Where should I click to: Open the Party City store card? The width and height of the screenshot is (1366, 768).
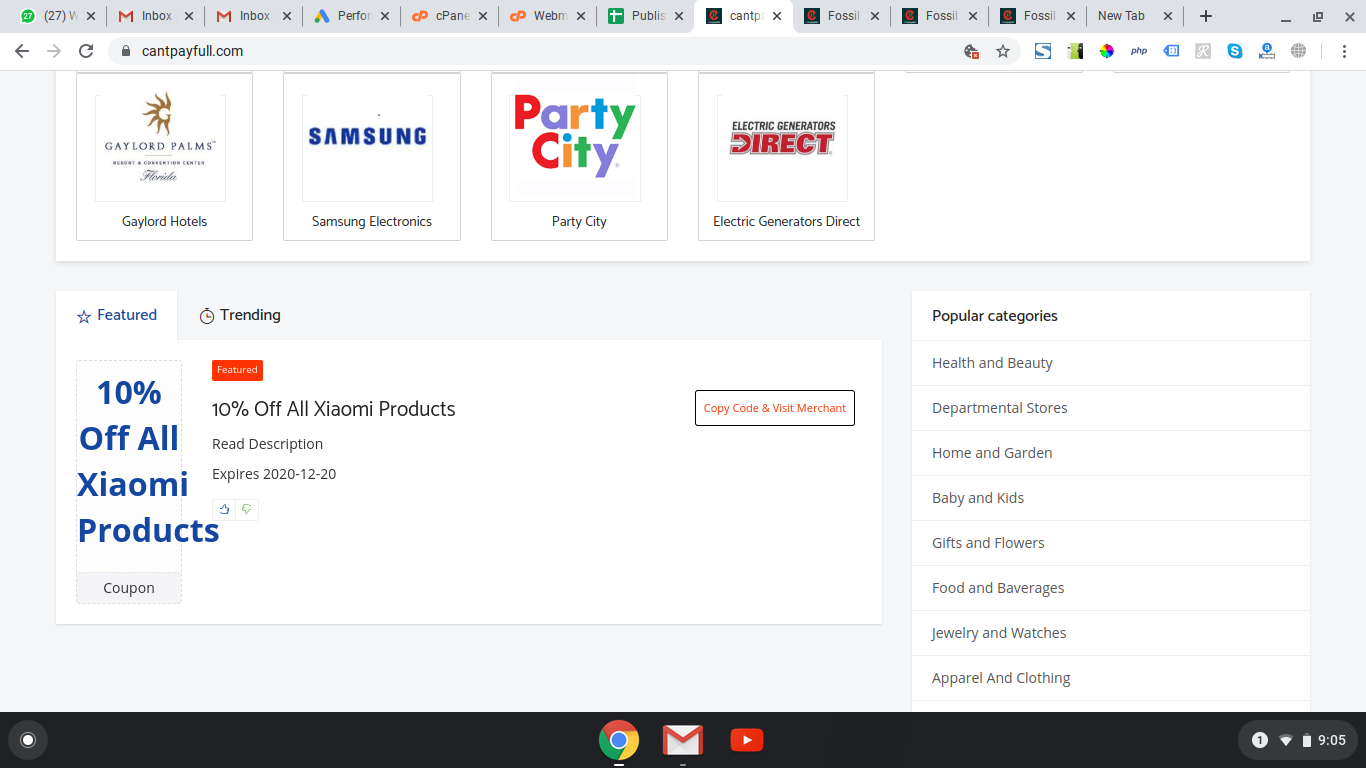pos(579,156)
